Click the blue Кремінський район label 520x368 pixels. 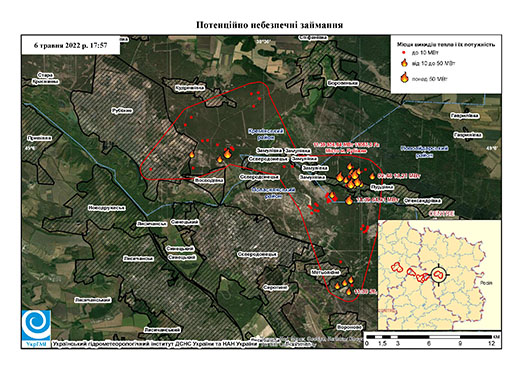tap(266, 134)
